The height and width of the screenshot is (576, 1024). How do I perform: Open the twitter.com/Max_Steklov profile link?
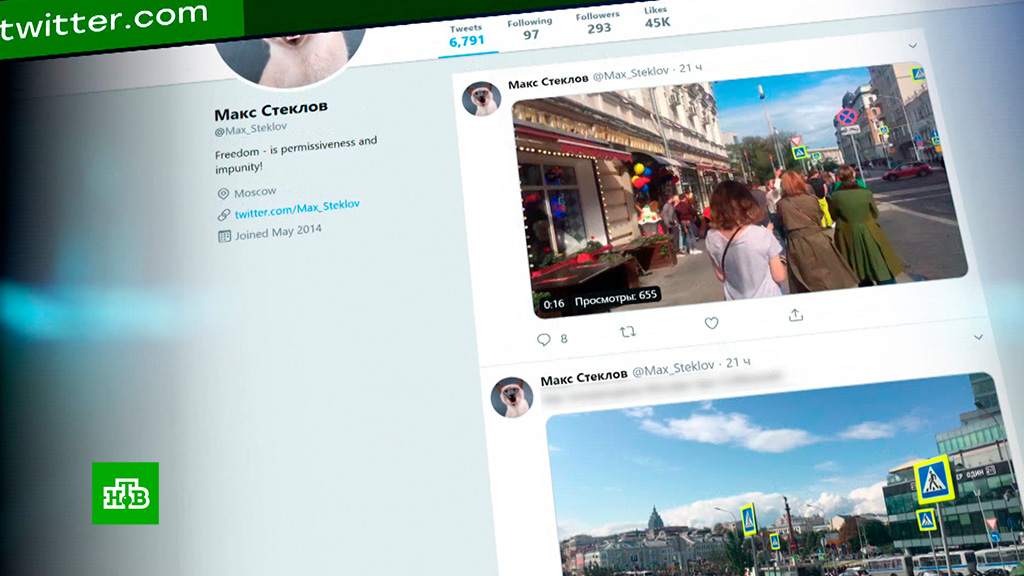point(297,209)
